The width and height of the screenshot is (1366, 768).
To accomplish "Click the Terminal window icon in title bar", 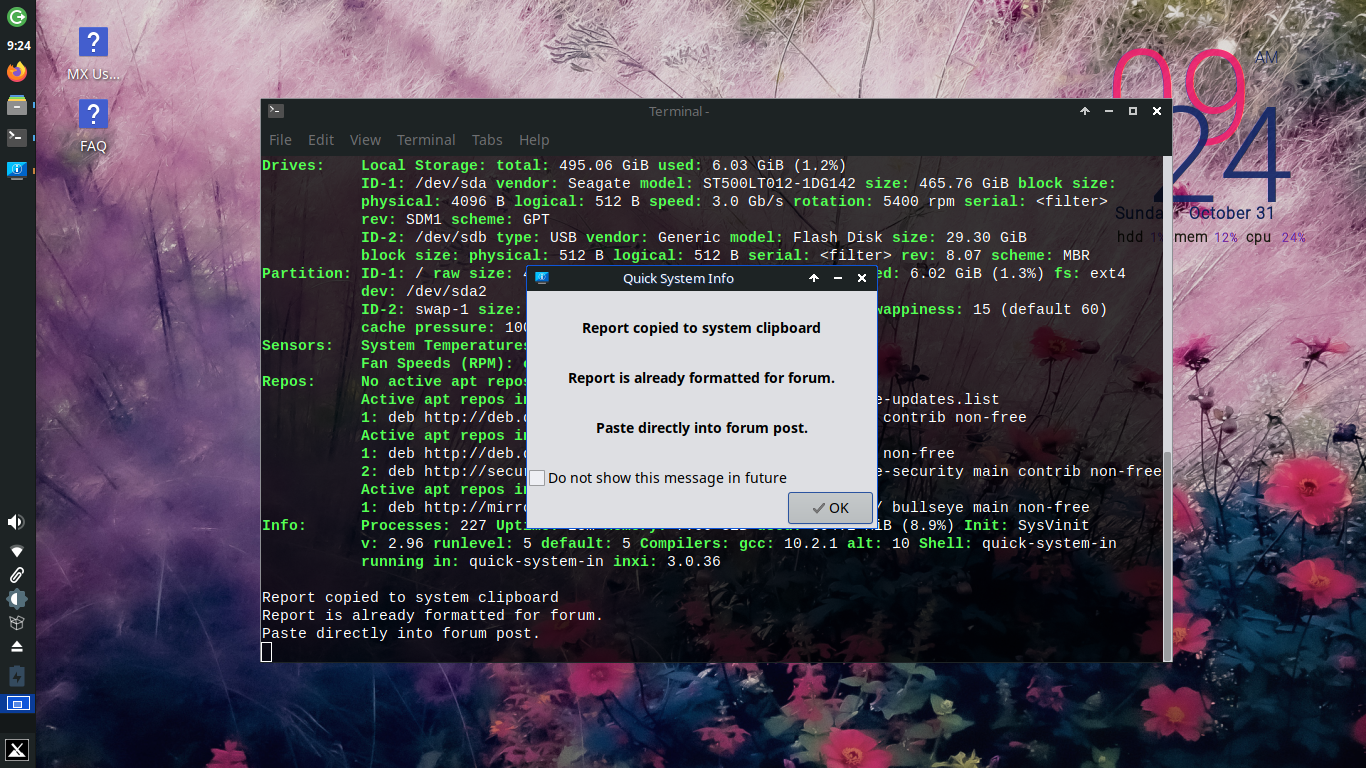I will click(276, 111).
